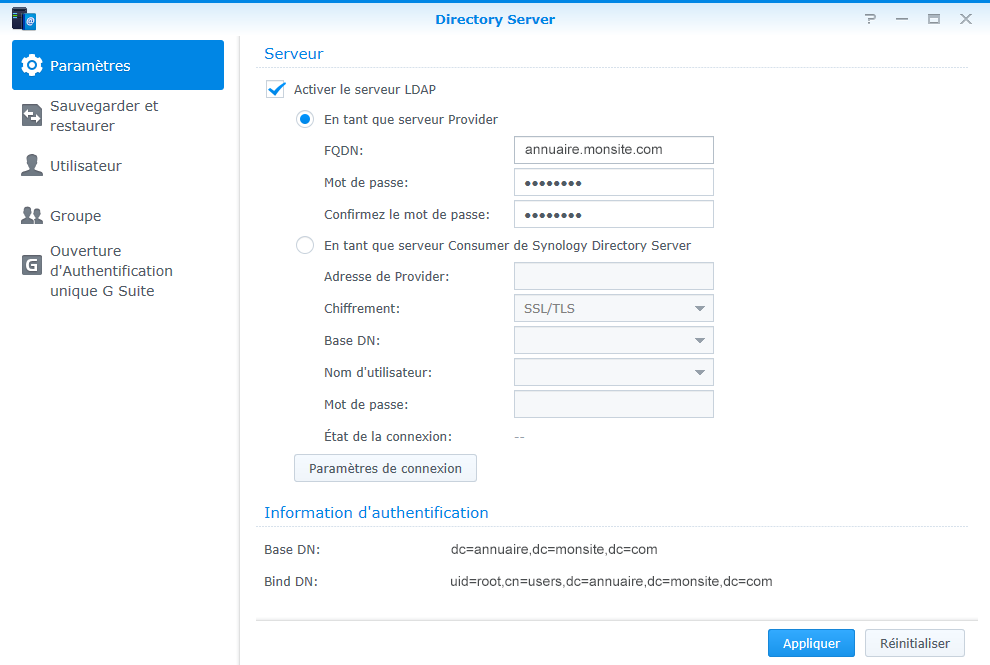The image size is (990, 665).
Task: Click the Base DN value dc=annuaire,dc=monsite,dc=com
Action: coord(554,549)
